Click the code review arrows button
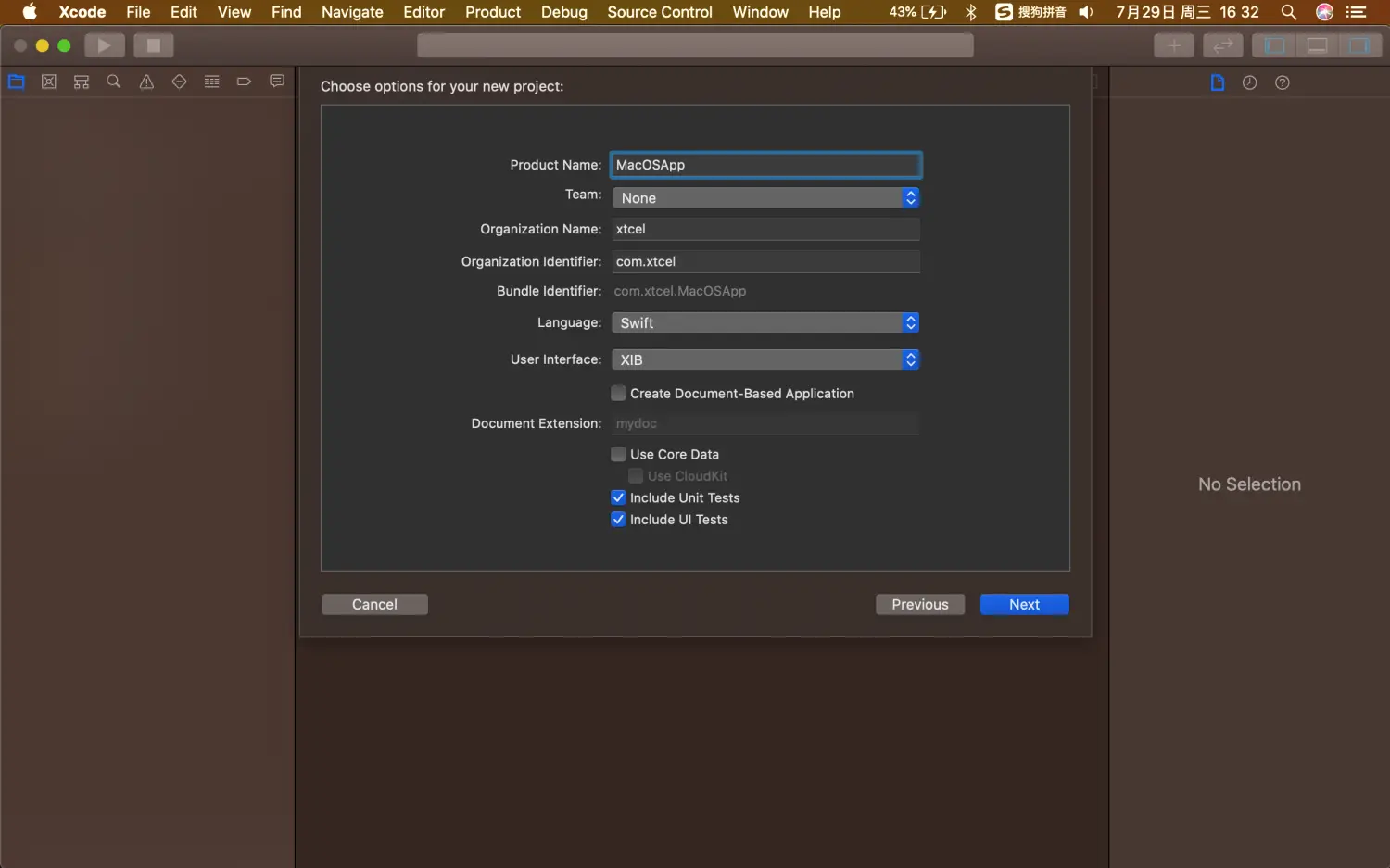The height and width of the screenshot is (868, 1390). (x=1223, y=45)
